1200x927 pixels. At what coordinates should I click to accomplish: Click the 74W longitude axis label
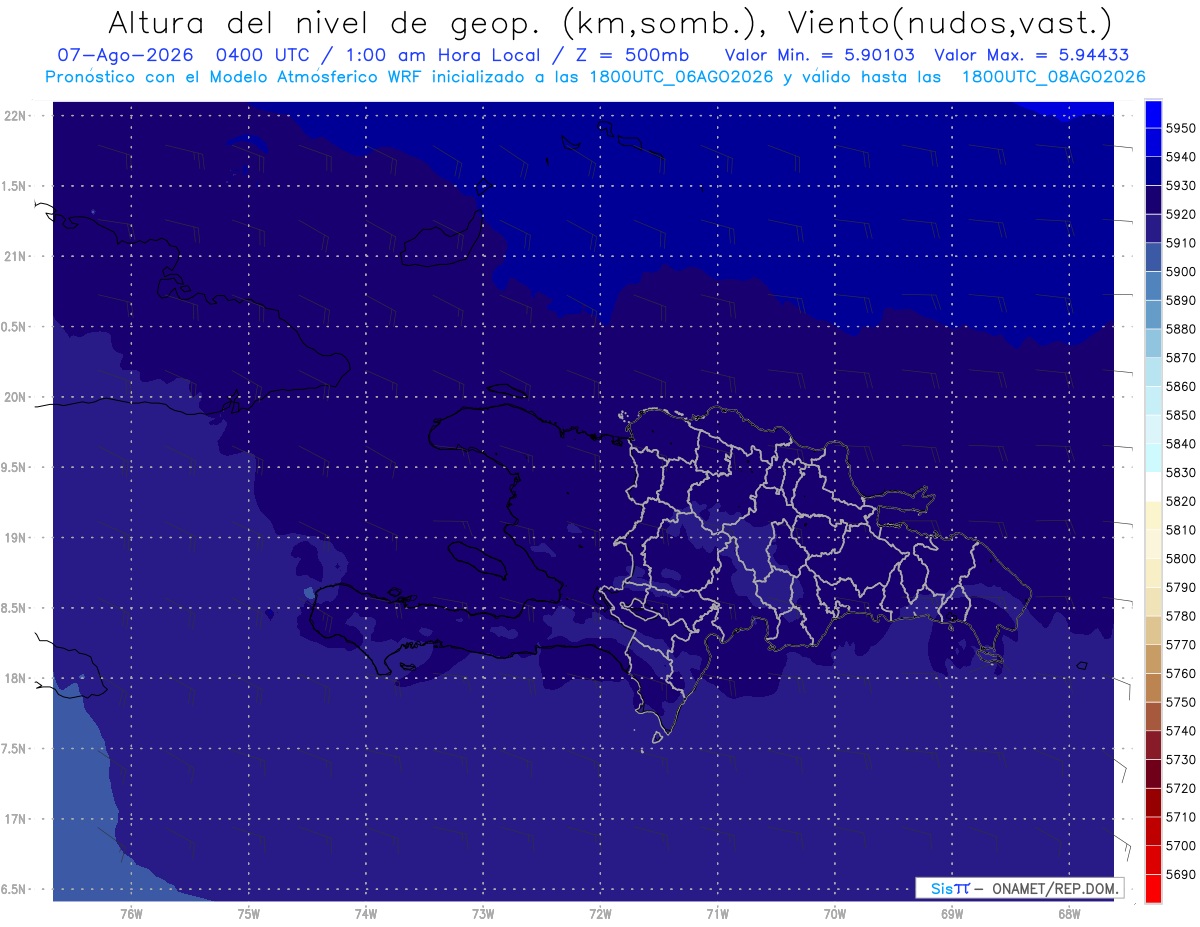(366, 913)
